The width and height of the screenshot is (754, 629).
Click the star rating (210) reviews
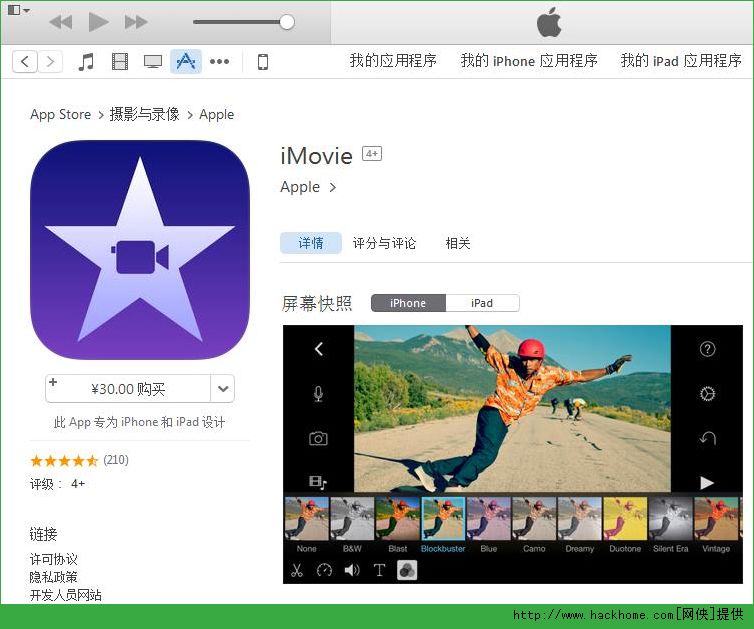(79, 460)
